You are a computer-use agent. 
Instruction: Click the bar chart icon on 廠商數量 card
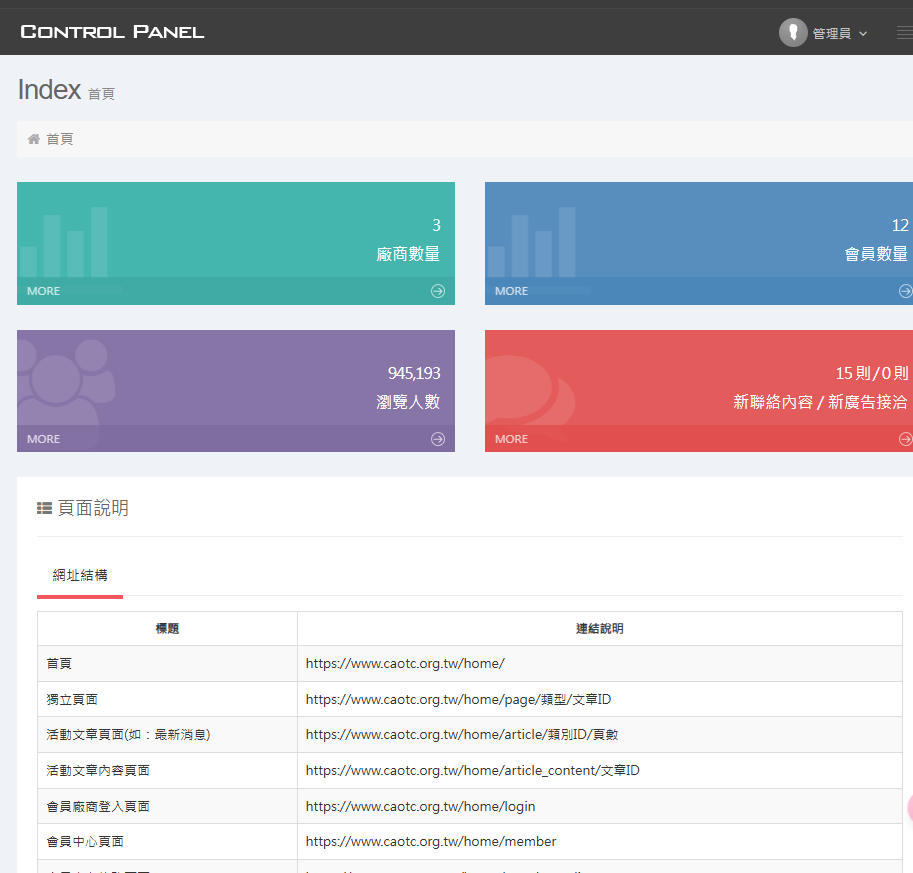coord(64,242)
